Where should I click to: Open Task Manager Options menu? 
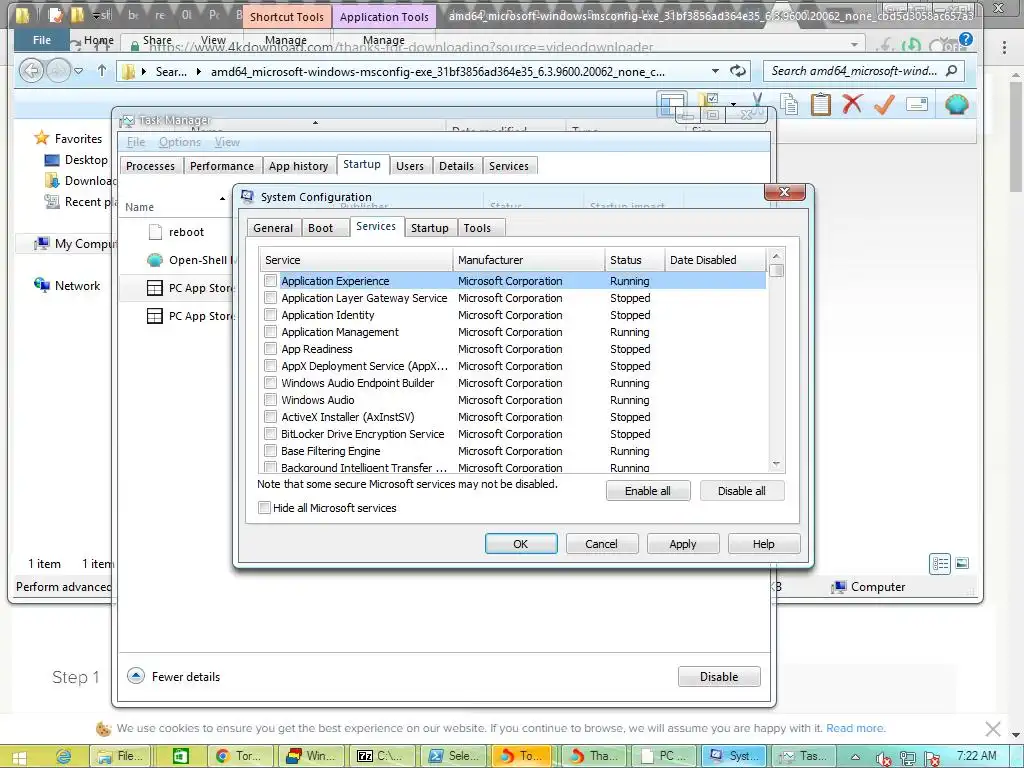(x=180, y=142)
